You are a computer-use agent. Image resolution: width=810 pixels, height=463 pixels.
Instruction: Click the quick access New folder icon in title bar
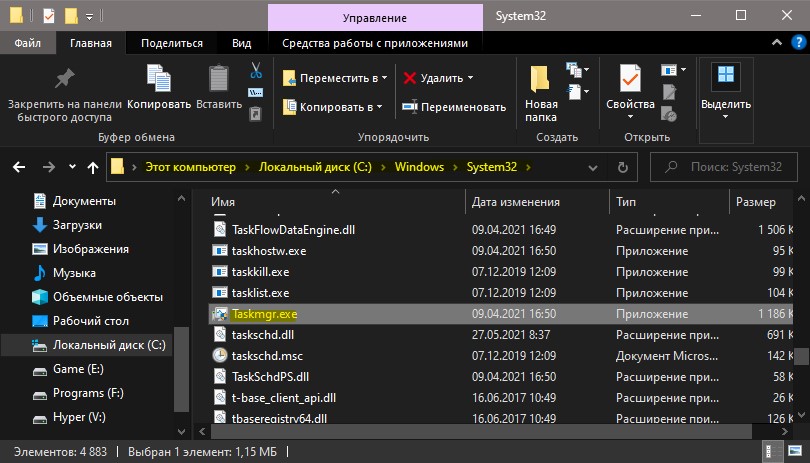[x=71, y=16]
